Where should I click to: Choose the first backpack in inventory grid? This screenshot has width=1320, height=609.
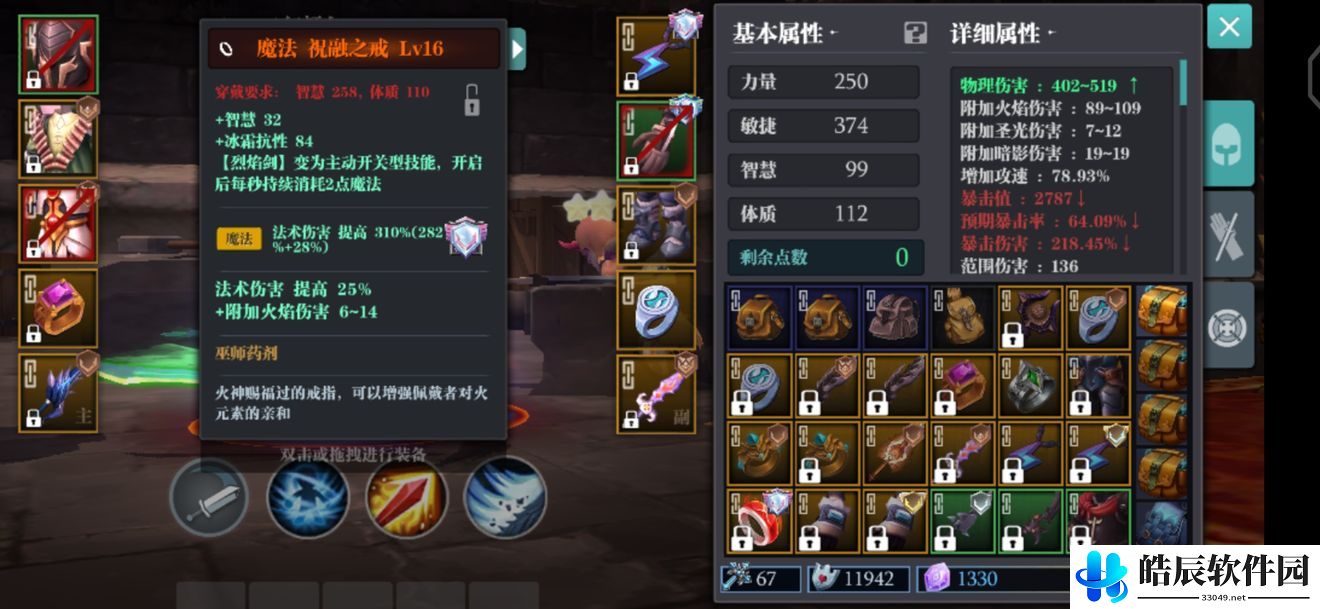pyautogui.click(x=759, y=317)
